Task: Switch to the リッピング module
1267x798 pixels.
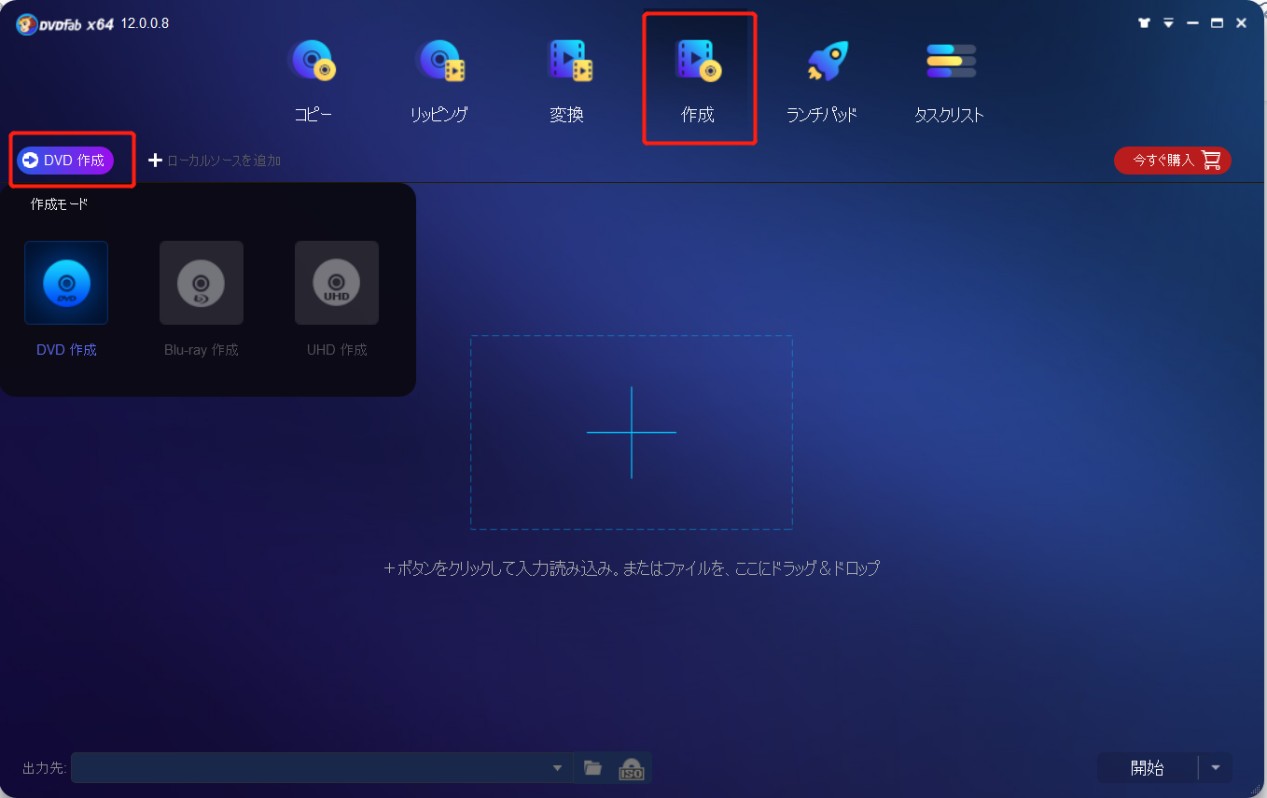Action: [x=439, y=80]
